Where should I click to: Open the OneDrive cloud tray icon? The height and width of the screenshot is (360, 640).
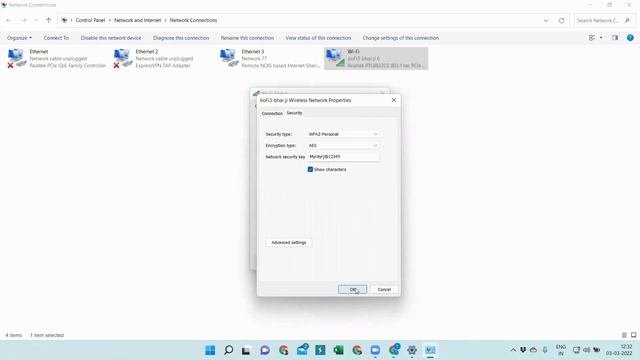coord(533,350)
